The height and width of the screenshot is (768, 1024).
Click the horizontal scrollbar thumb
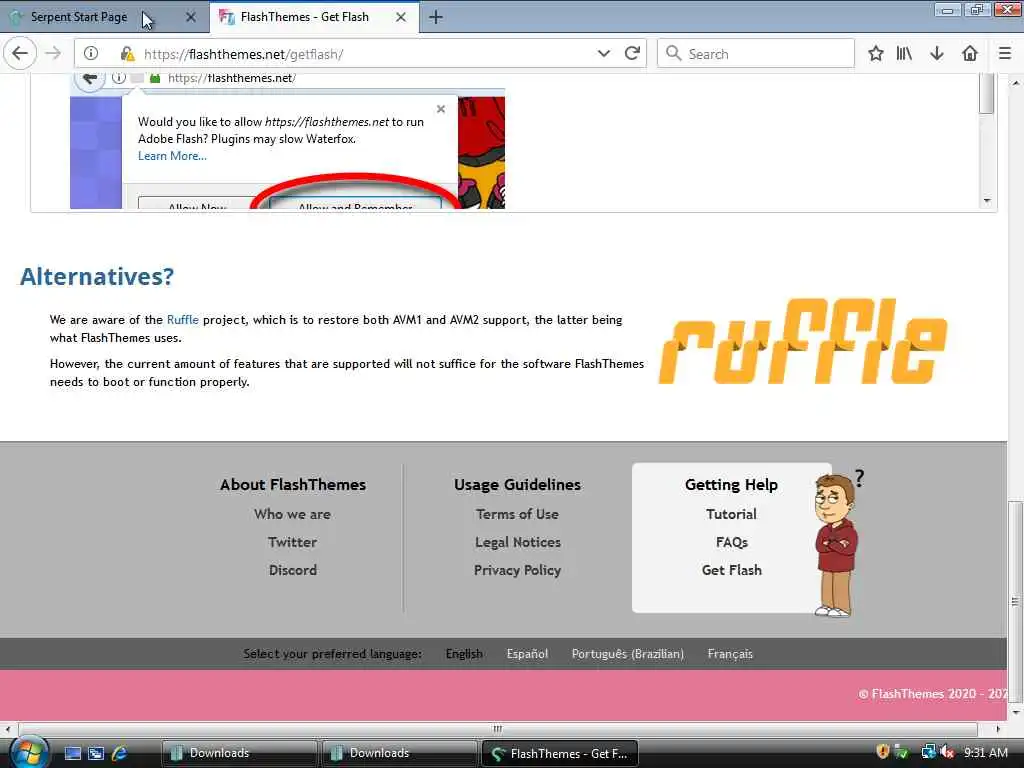[x=497, y=729]
